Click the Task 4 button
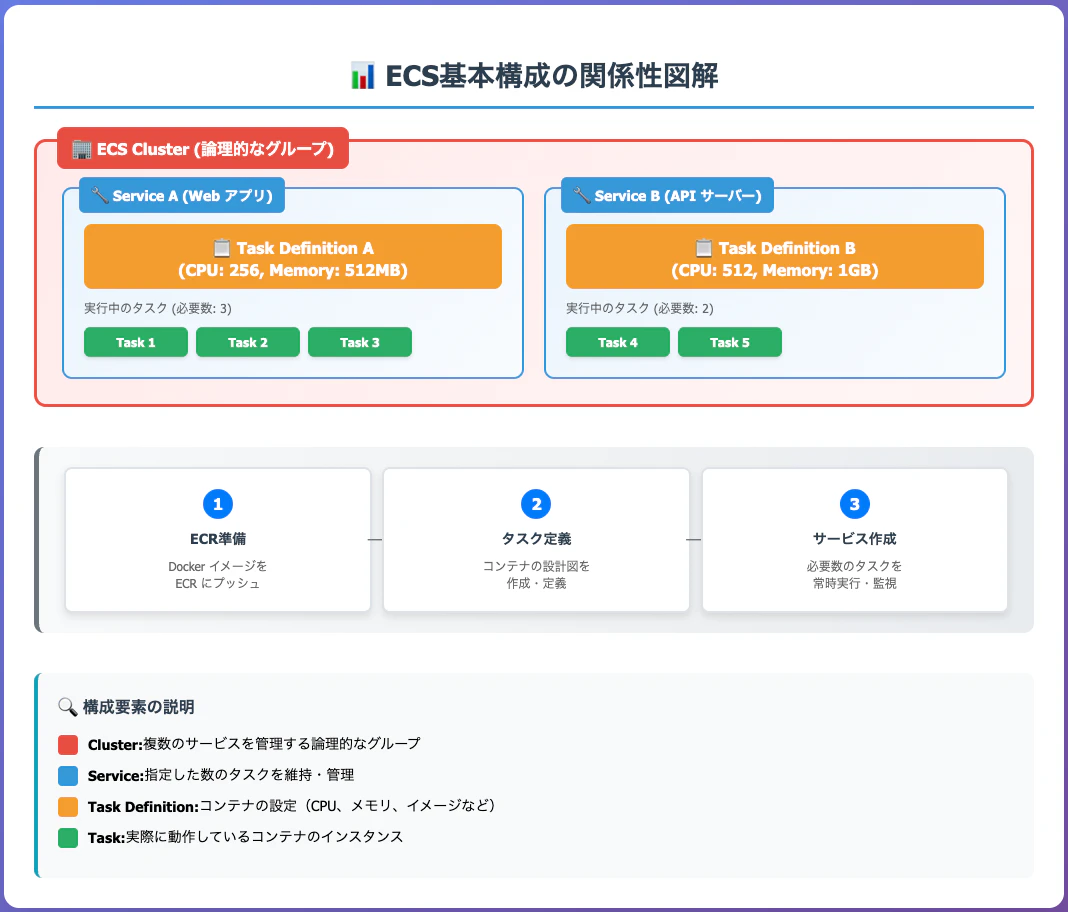The width and height of the screenshot is (1068, 912). [618, 342]
